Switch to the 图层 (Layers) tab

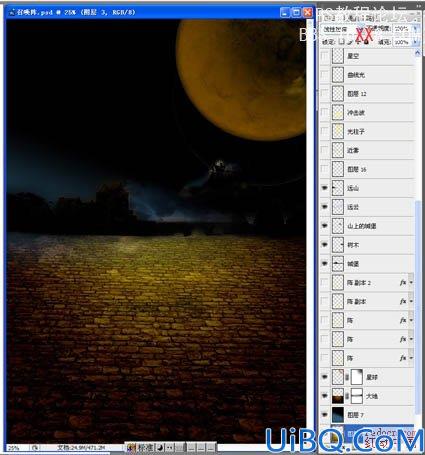pos(330,18)
